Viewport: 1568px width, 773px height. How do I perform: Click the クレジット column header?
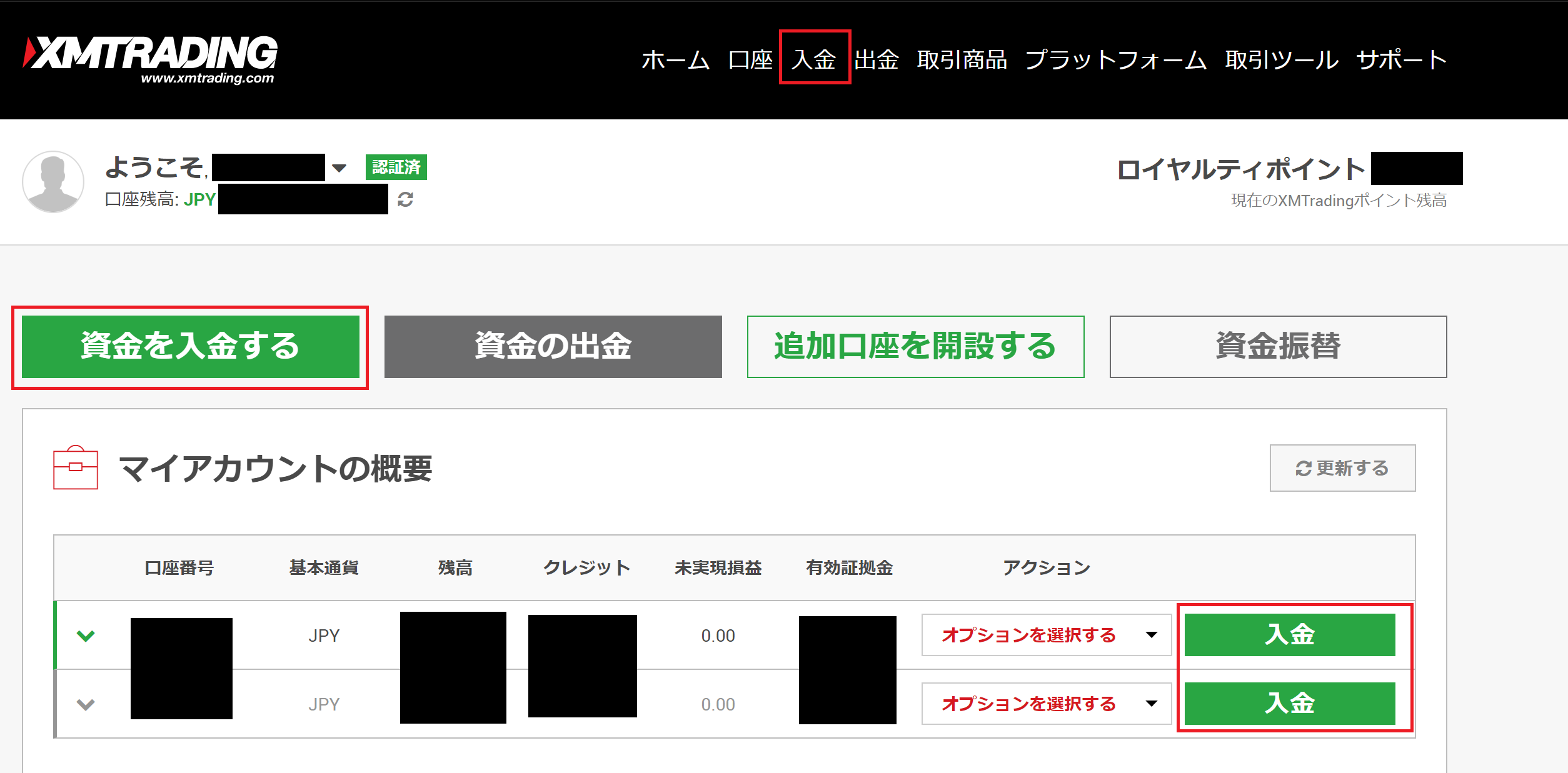(587, 567)
